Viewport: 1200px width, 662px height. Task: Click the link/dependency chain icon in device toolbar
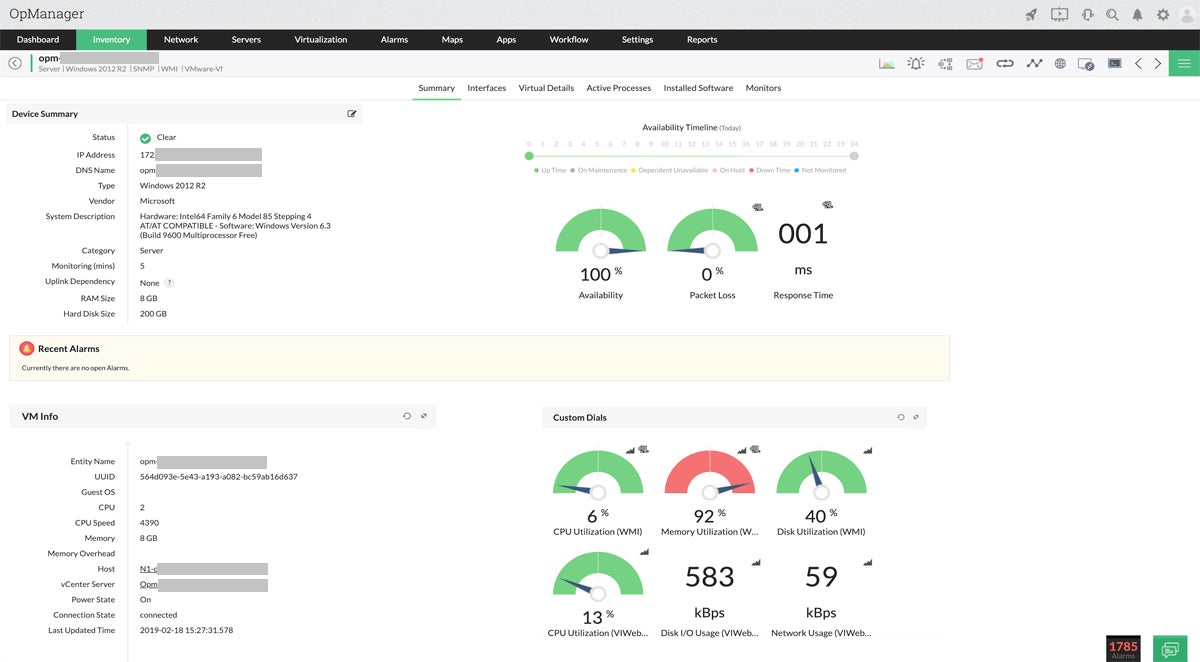1004,63
